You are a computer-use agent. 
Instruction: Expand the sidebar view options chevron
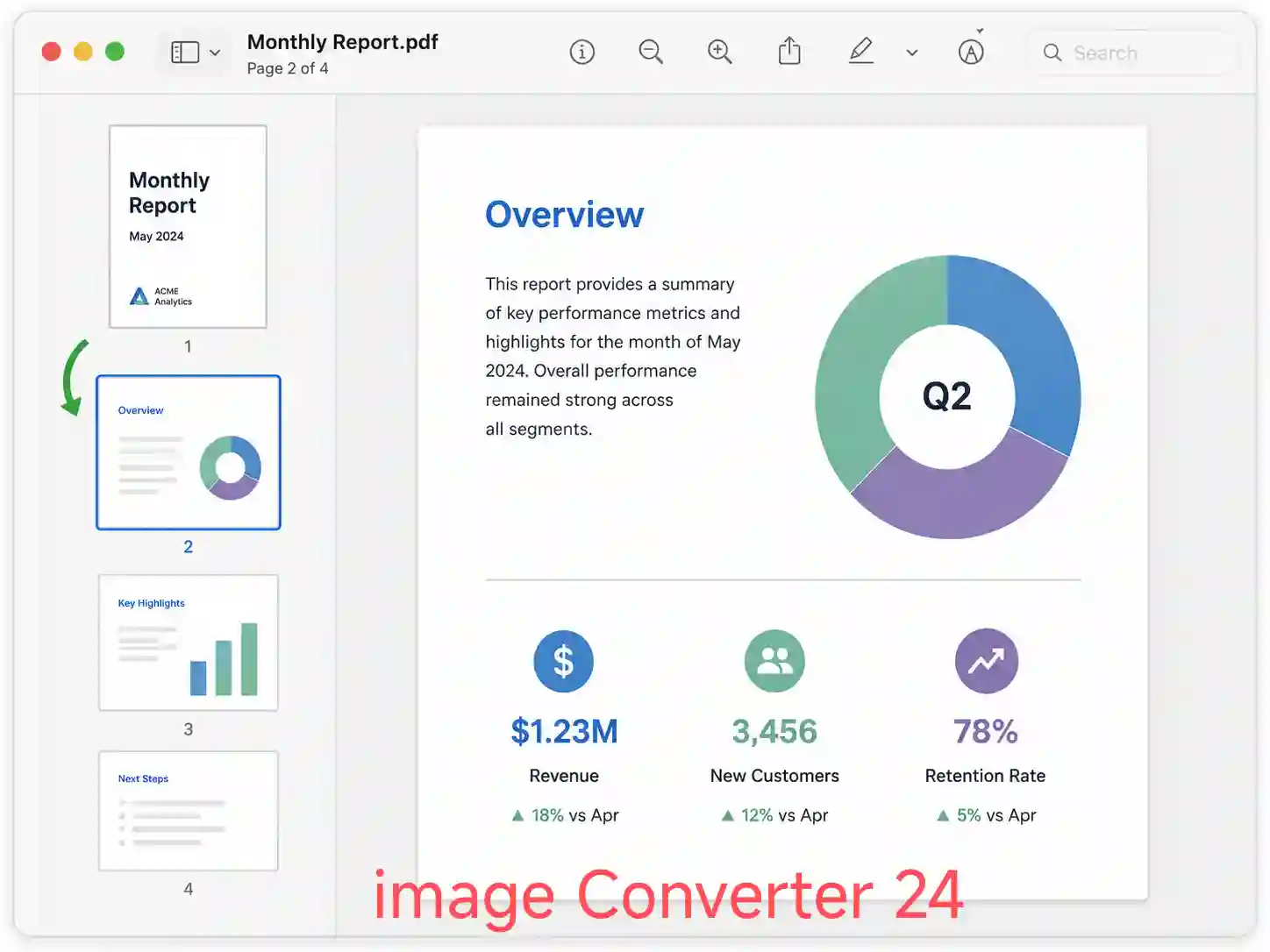pyautogui.click(x=215, y=53)
